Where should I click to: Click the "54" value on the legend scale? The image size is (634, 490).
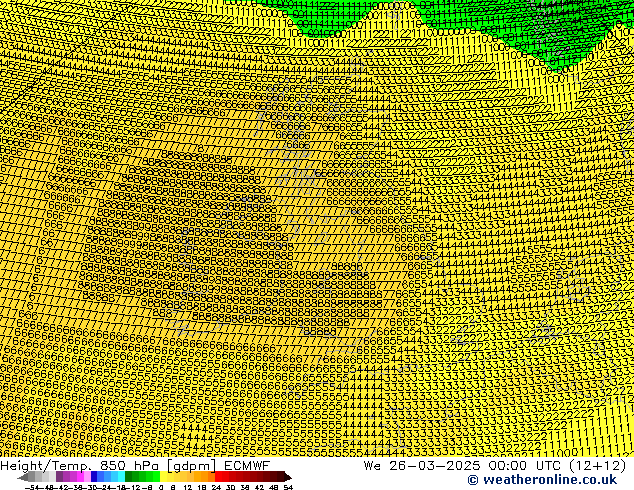tap(288, 488)
